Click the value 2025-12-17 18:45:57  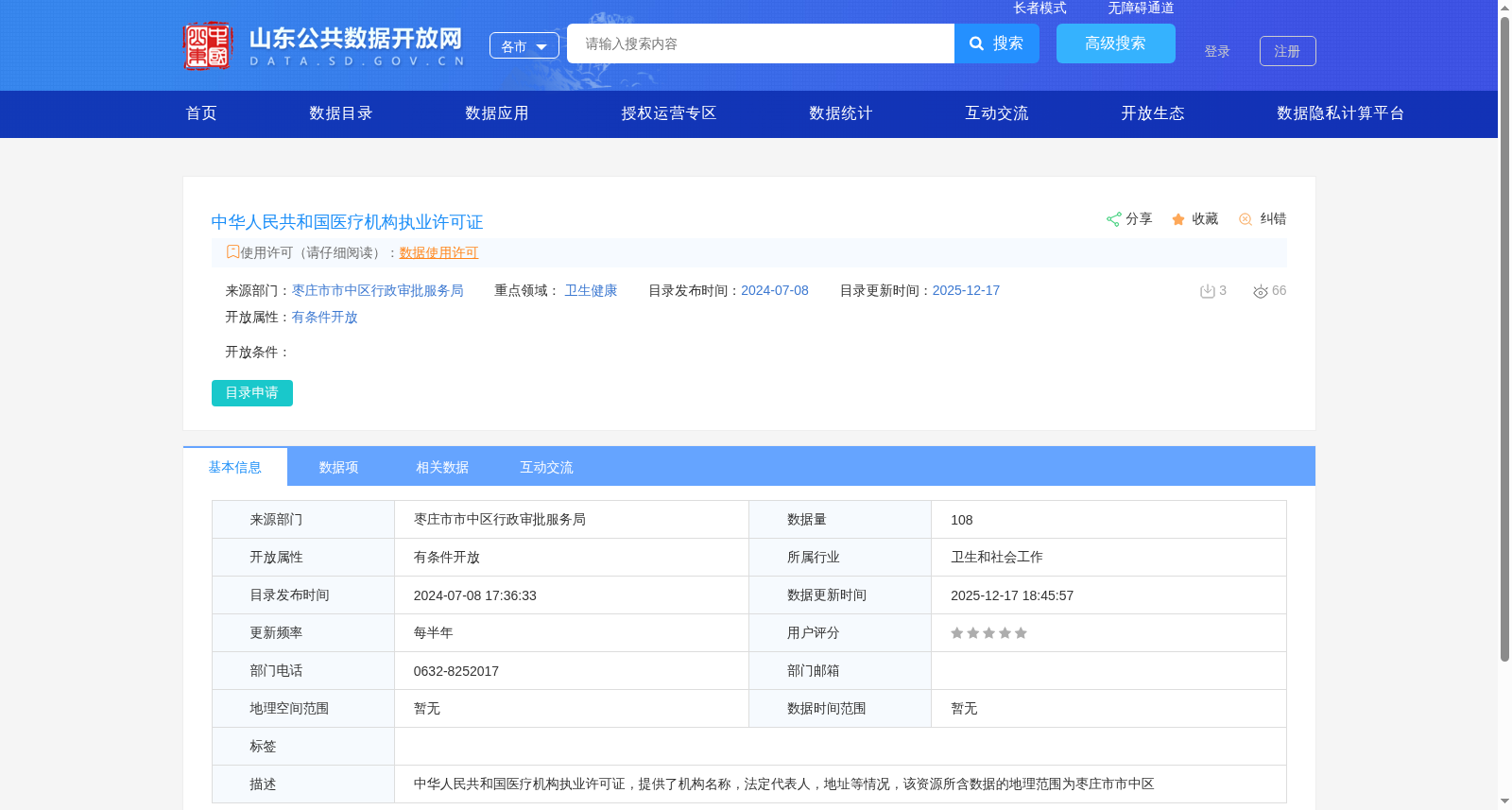point(1012,595)
